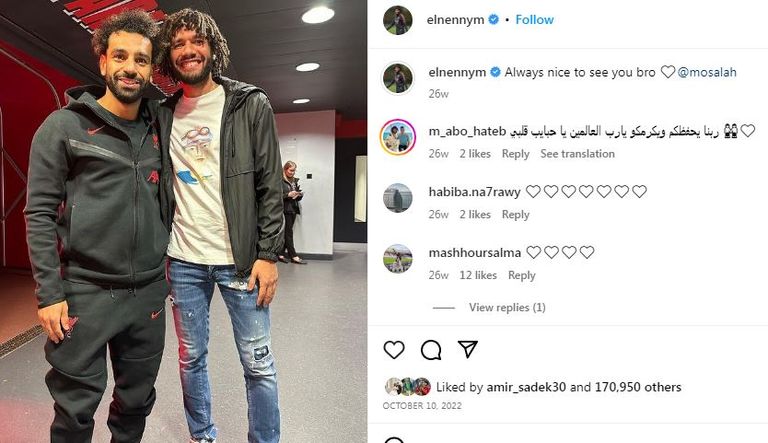Open the @mosalah mention link
The height and width of the screenshot is (443, 768).
point(707,72)
